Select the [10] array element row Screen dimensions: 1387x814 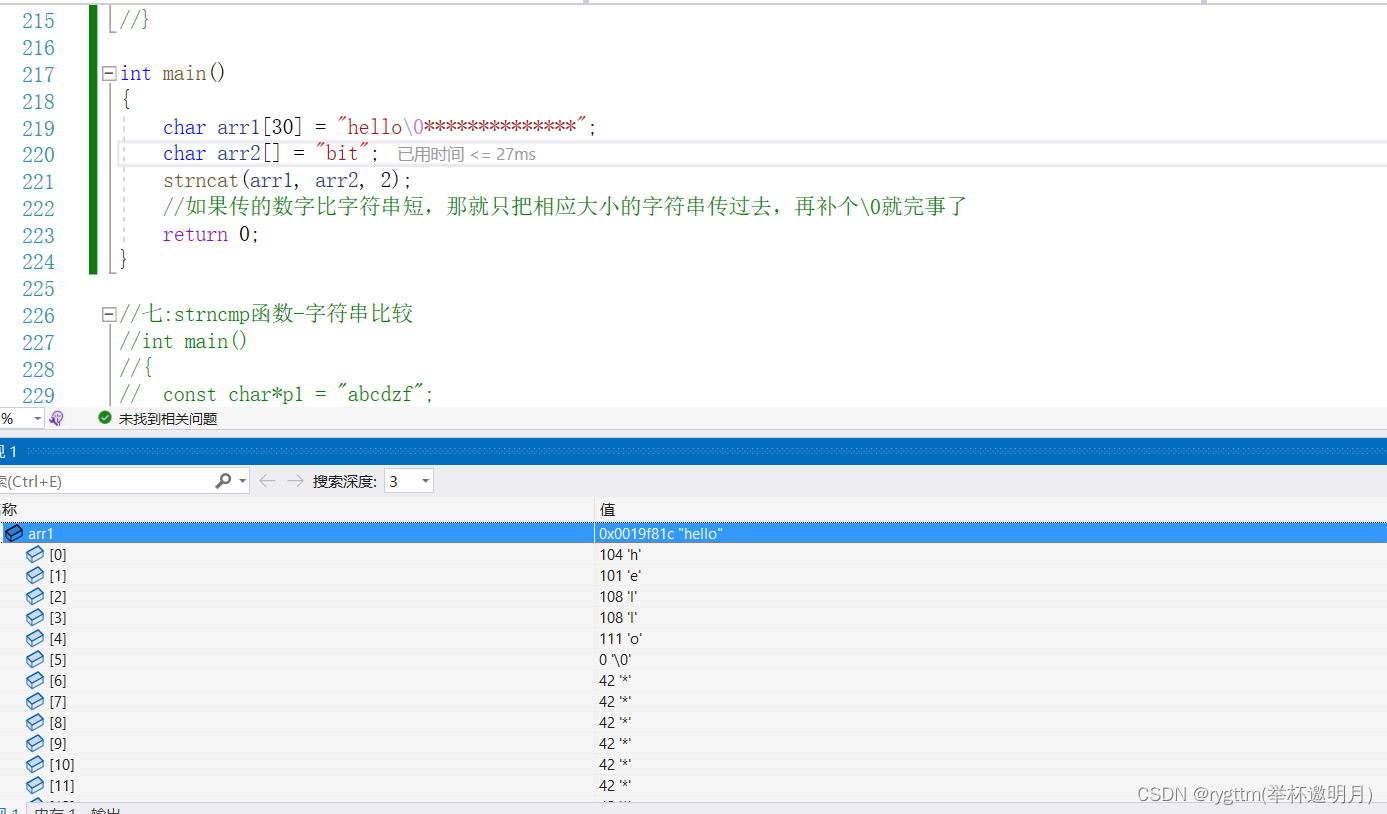(x=693, y=764)
